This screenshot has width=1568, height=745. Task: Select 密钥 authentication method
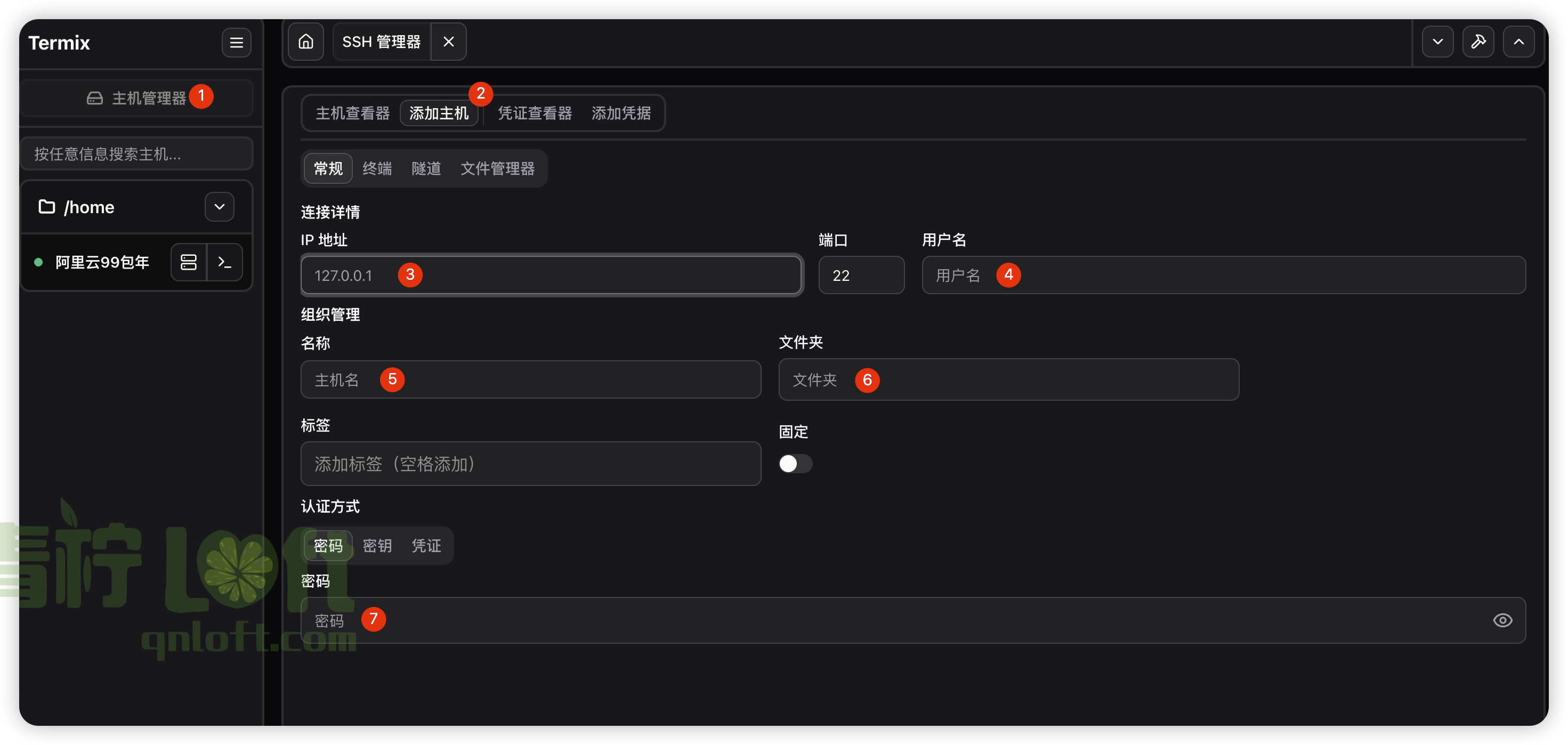point(377,545)
